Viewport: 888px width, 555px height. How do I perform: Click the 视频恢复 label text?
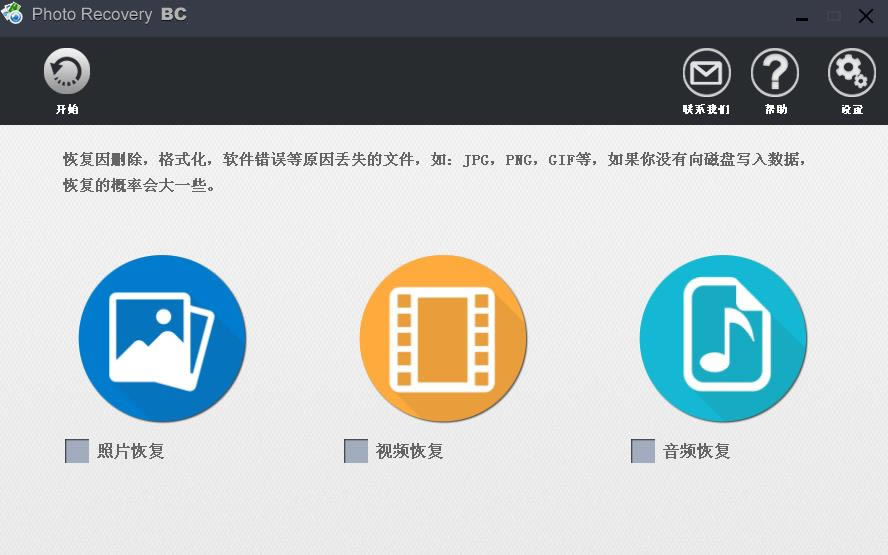409,451
